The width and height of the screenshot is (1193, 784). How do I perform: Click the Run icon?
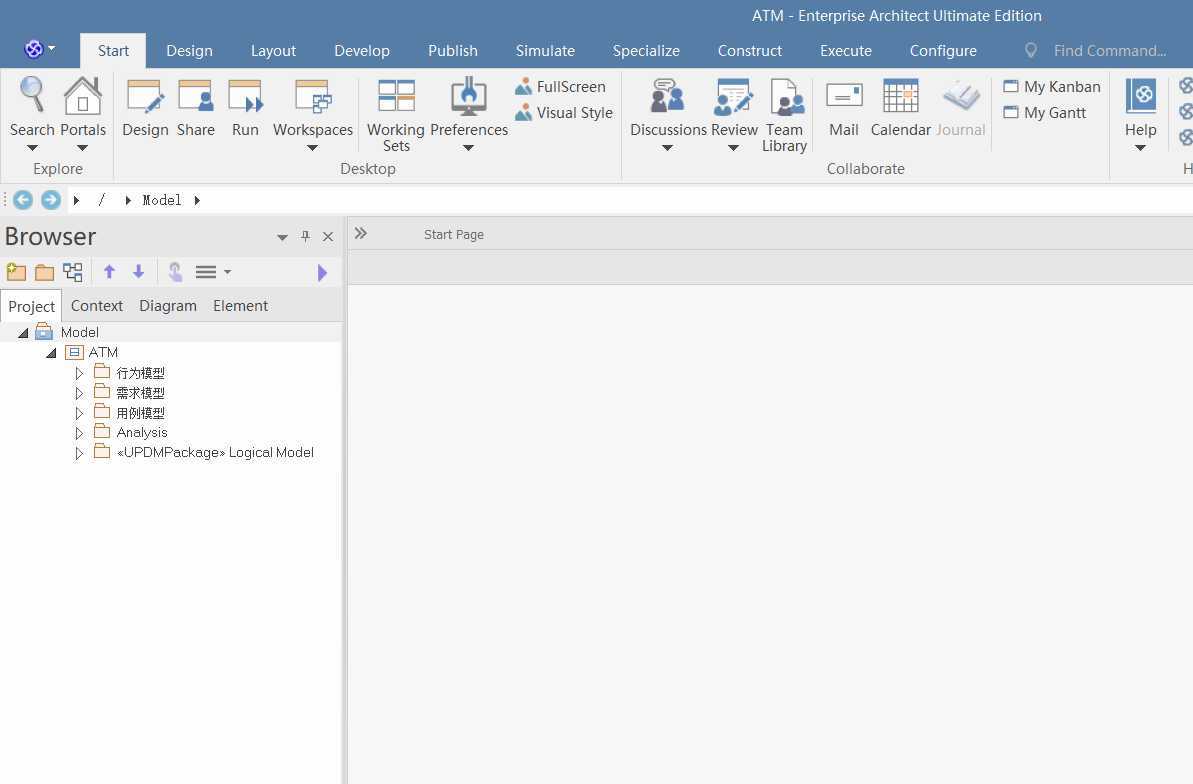(x=245, y=97)
